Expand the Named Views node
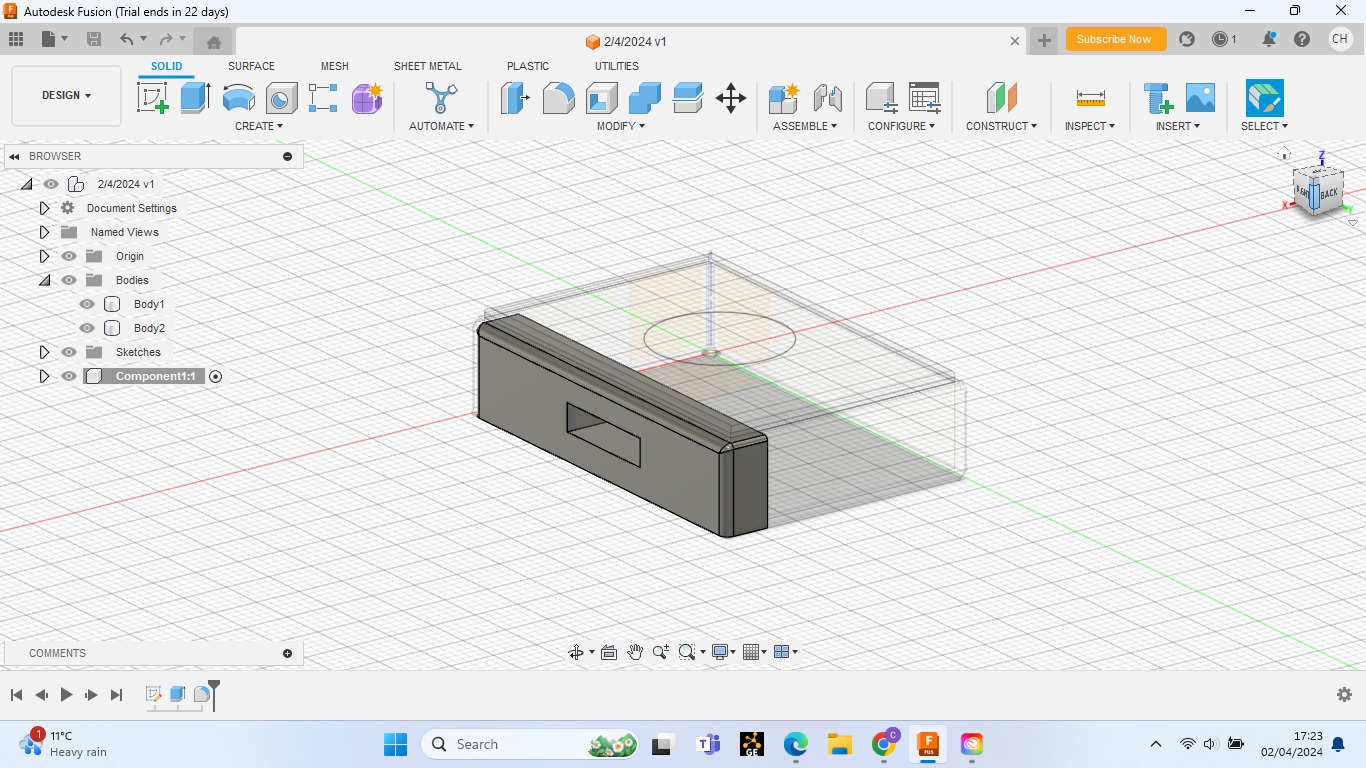The height and width of the screenshot is (768, 1366). click(44, 232)
